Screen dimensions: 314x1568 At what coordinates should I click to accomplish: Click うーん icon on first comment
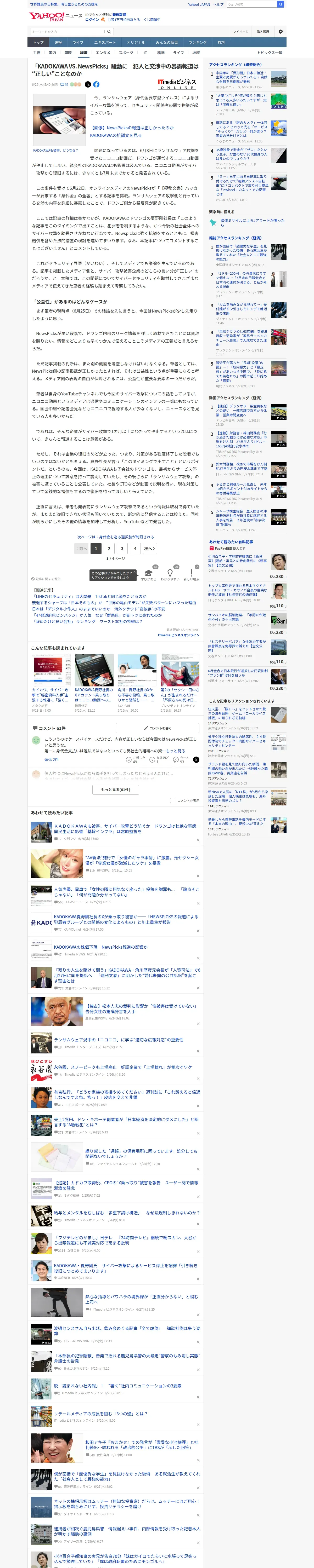pyautogui.click(x=175, y=760)
